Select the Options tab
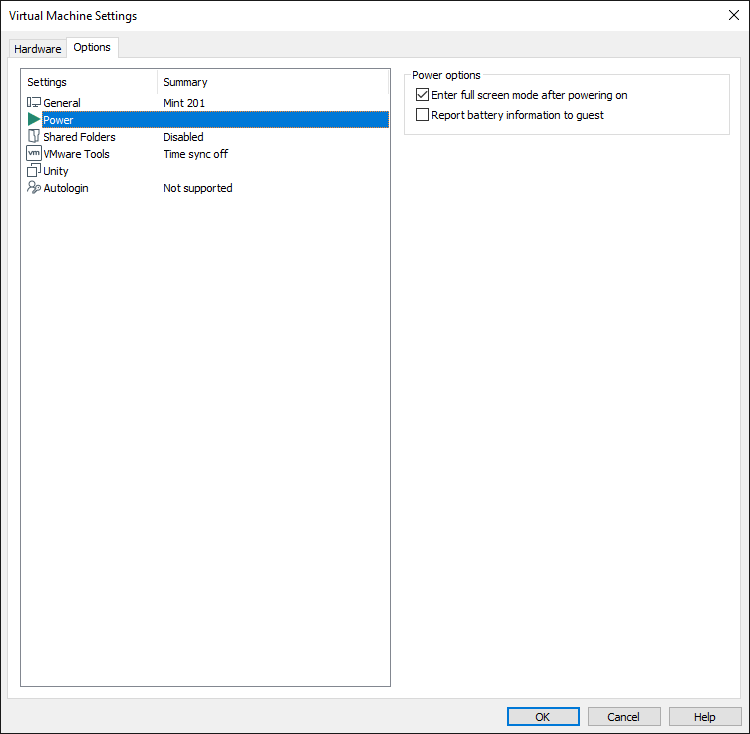The image size is (750, 734). click(x=92, y=47)
